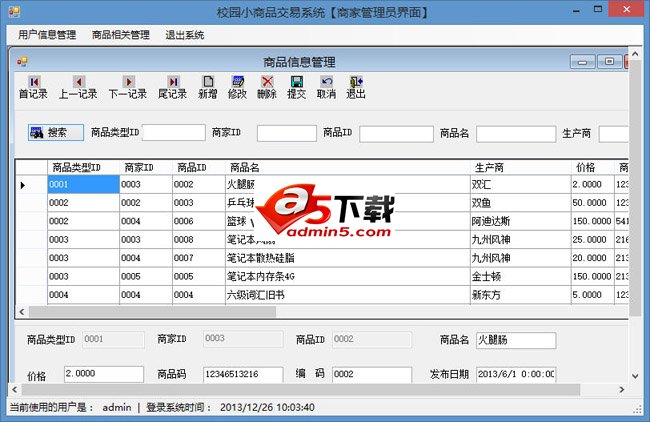Submit changes with 提交 icon

(x=296, y=87)
